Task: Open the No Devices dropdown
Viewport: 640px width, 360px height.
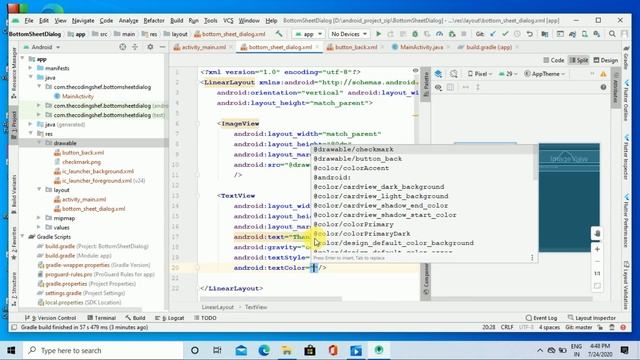Action: pos(349,34)
